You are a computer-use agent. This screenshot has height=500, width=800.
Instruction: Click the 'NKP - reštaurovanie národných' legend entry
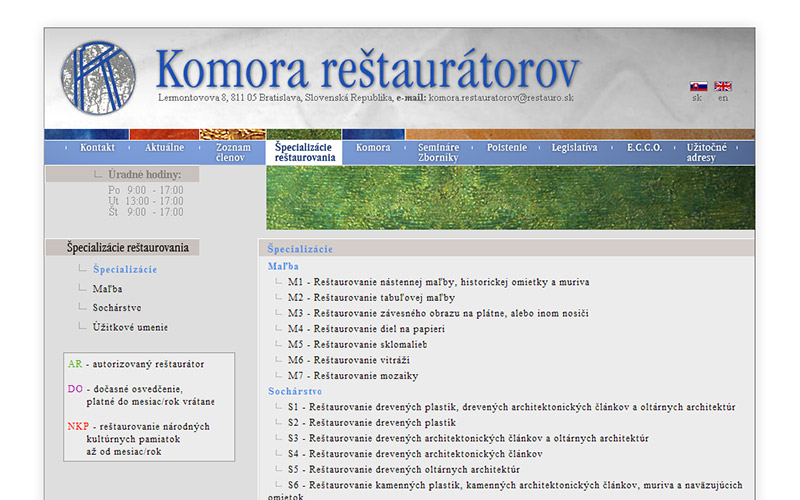[x=138, y=439]
